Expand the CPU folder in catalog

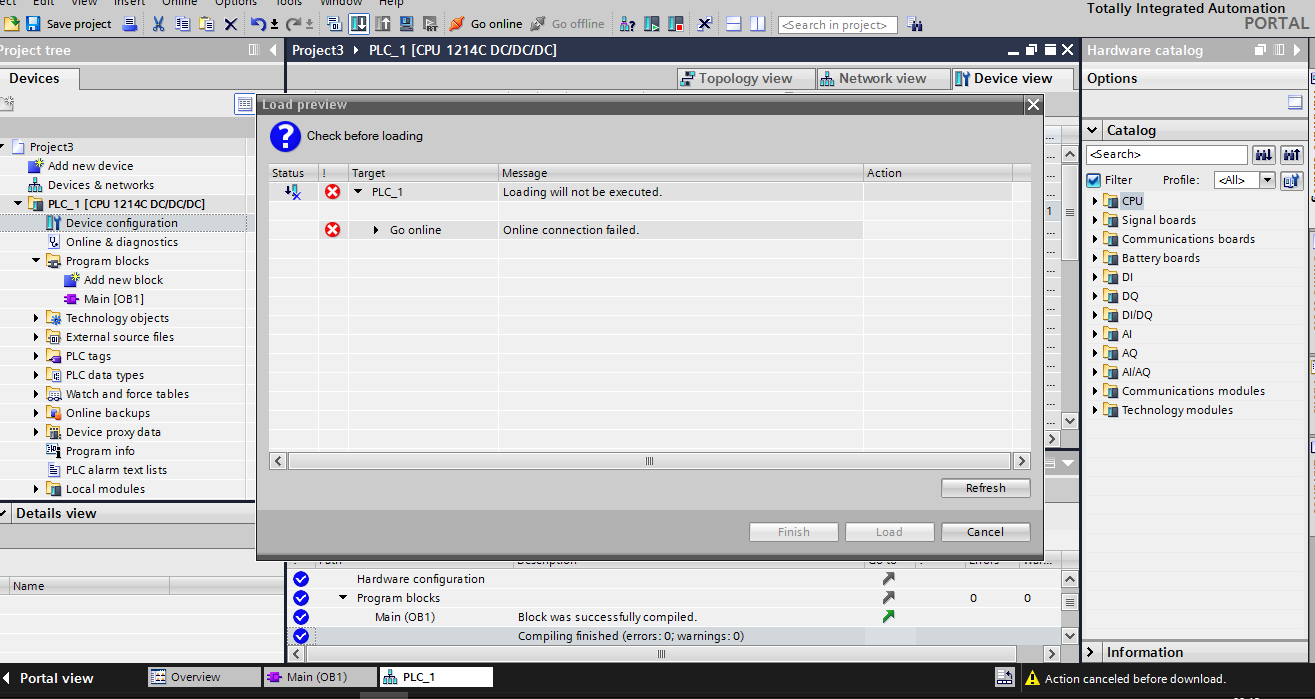1095,201
